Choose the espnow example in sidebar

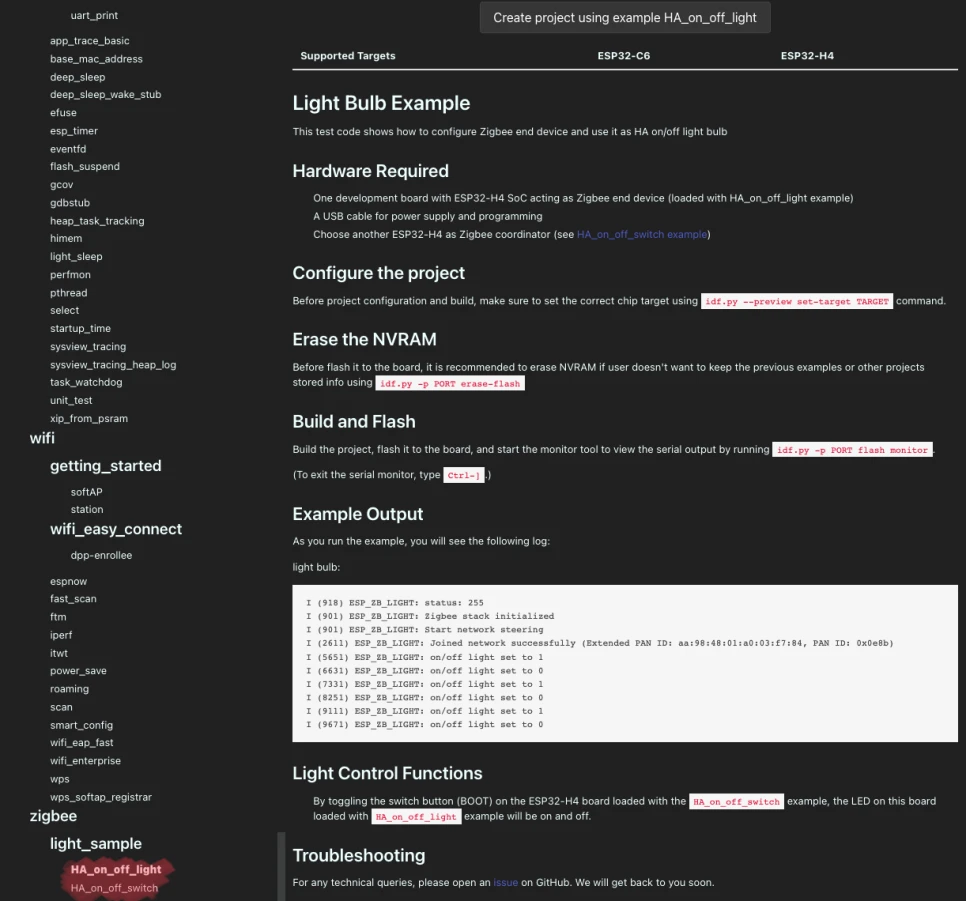(x=68, y=581)
